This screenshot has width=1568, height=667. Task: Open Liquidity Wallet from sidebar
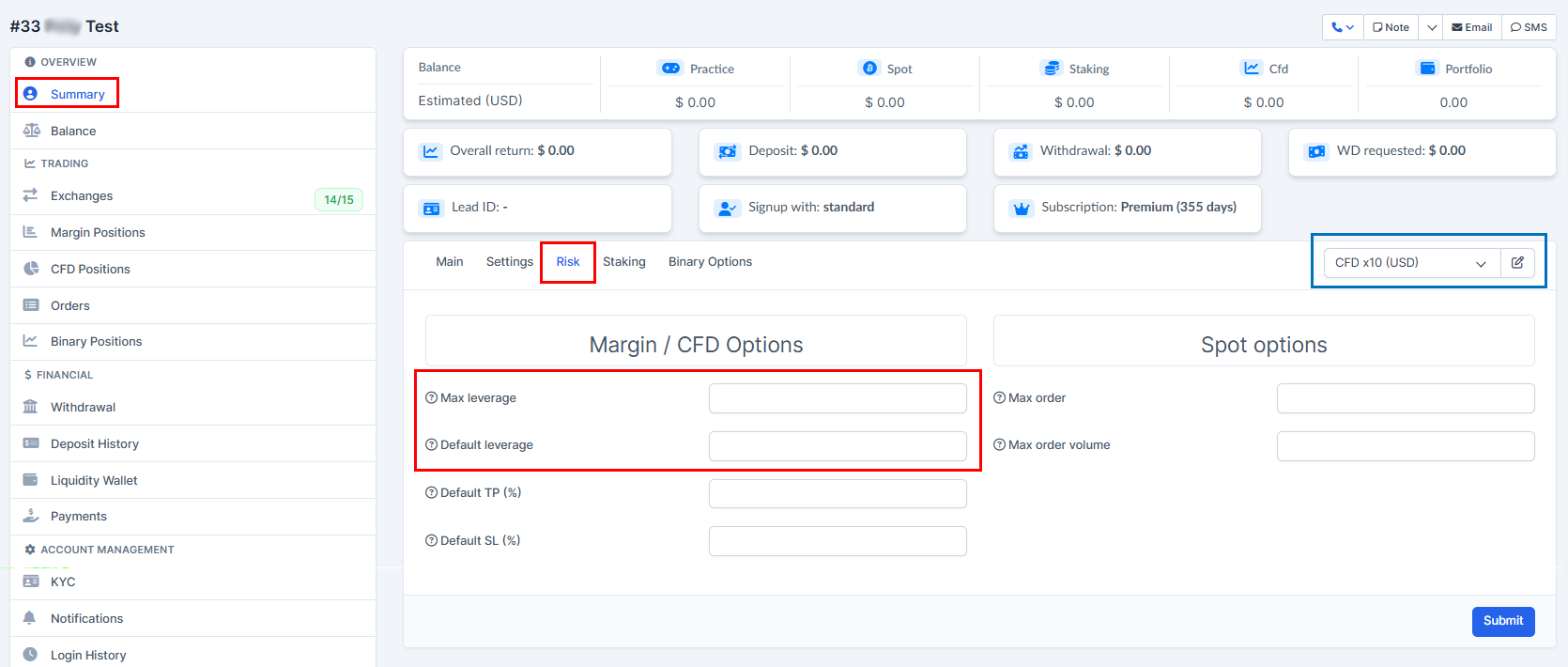tap(94, 481)
